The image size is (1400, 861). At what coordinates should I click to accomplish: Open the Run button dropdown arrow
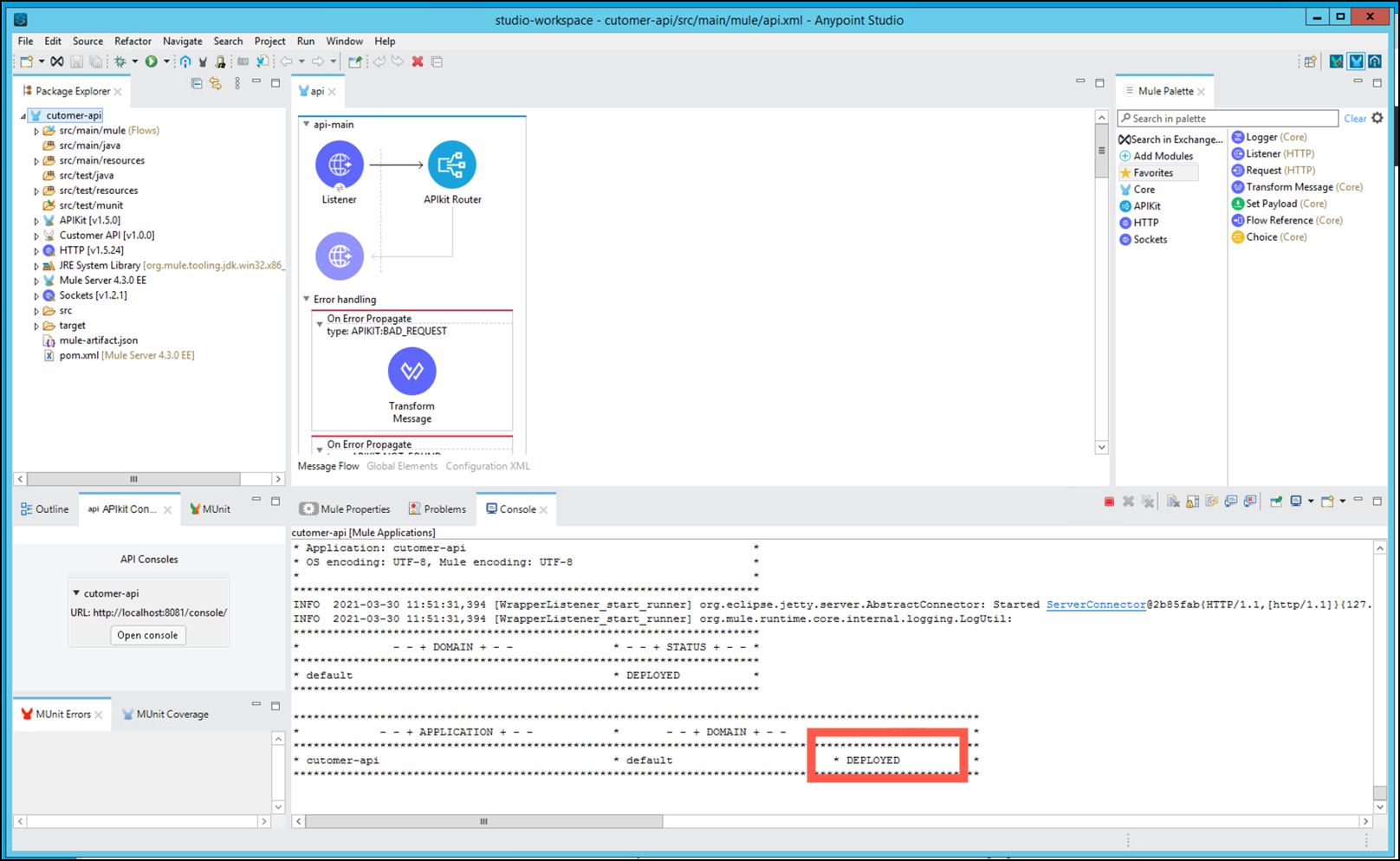click(166, 61)
